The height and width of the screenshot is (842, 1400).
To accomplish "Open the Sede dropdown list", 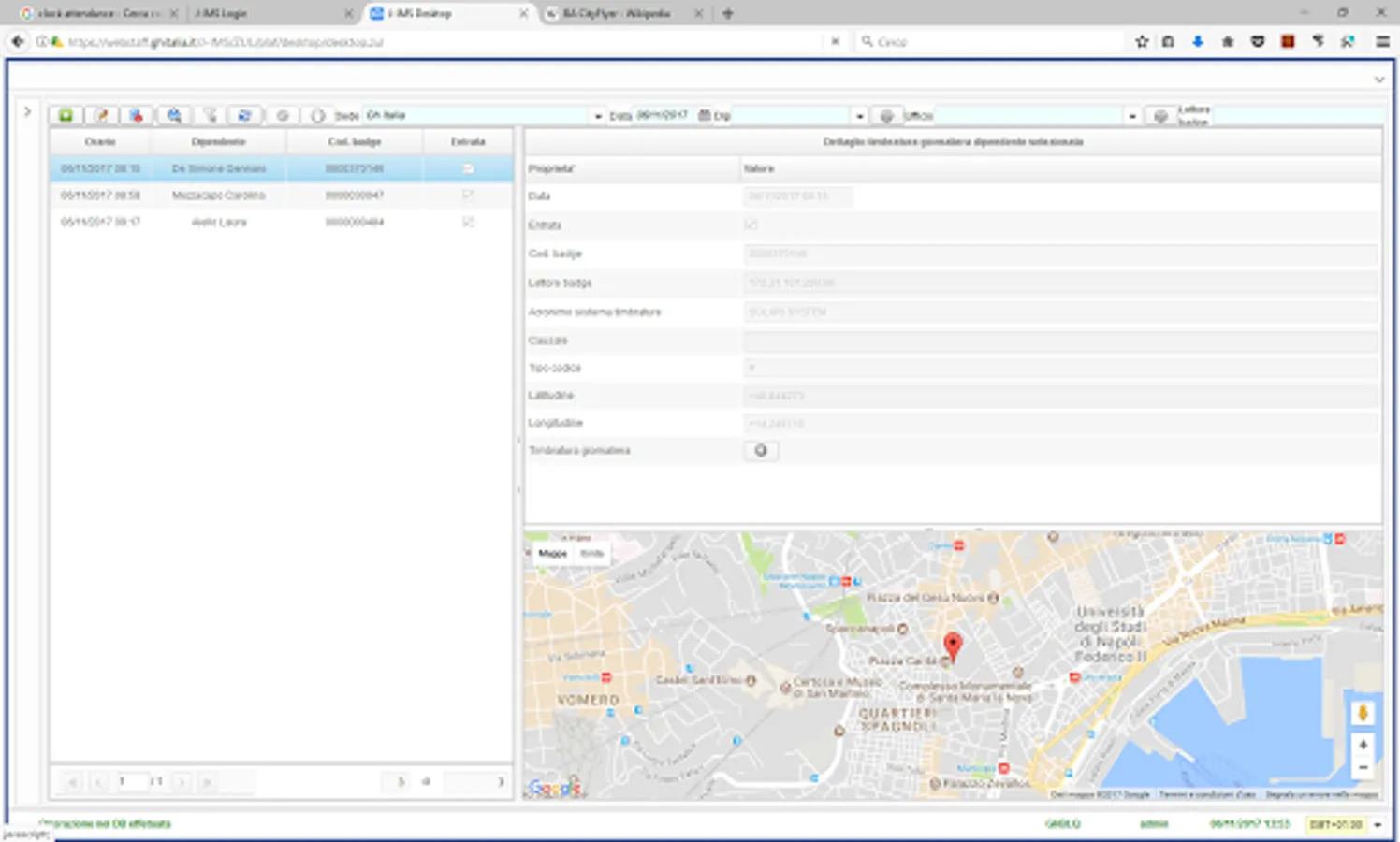I will [x=598, y=116].
